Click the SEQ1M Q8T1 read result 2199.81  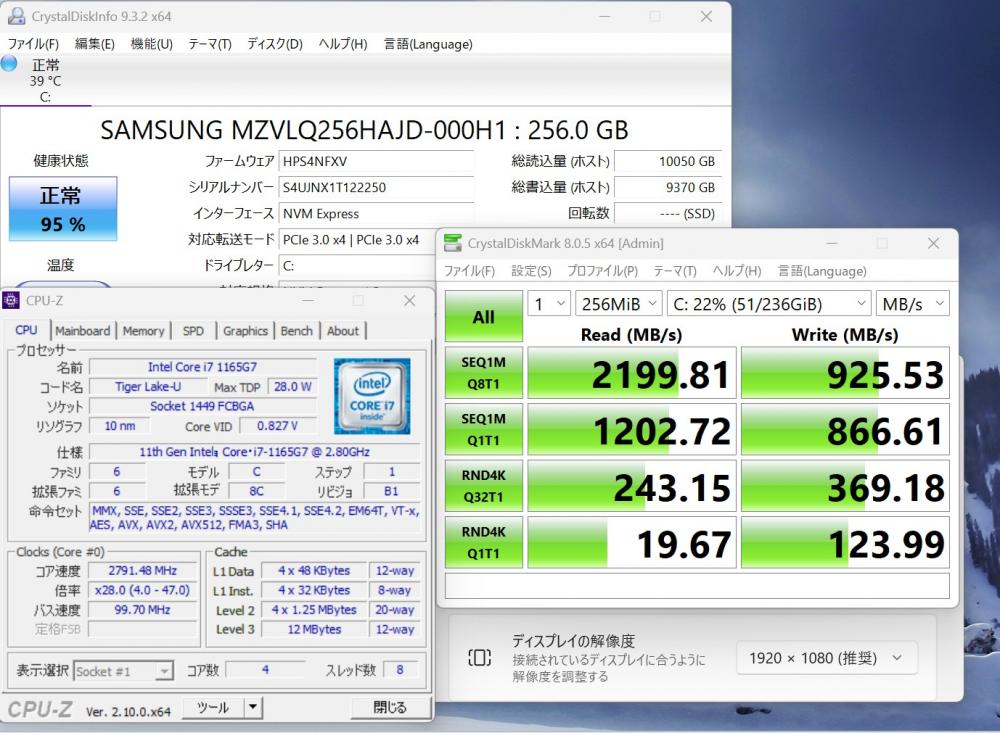point(632,373)
